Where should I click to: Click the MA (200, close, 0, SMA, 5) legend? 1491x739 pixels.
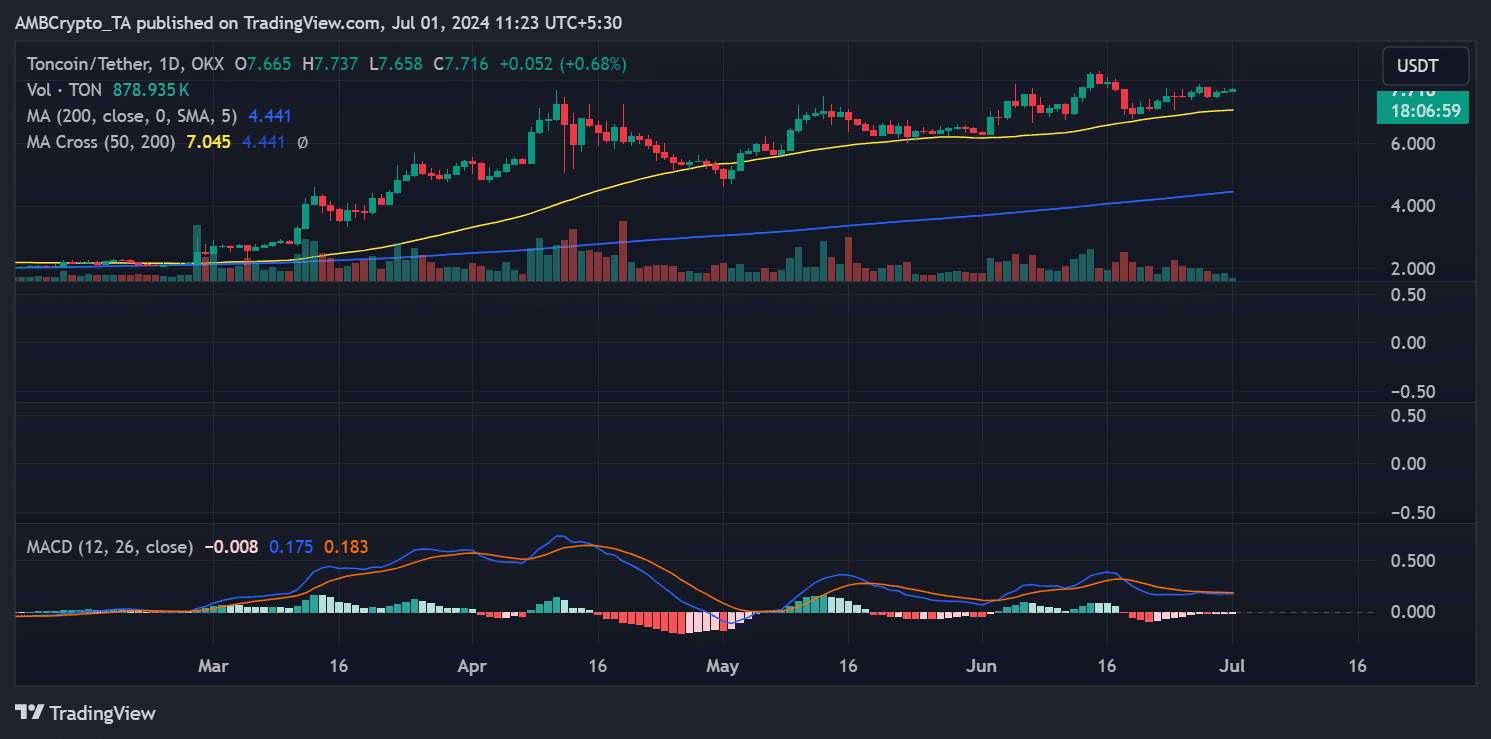(133, 116)
